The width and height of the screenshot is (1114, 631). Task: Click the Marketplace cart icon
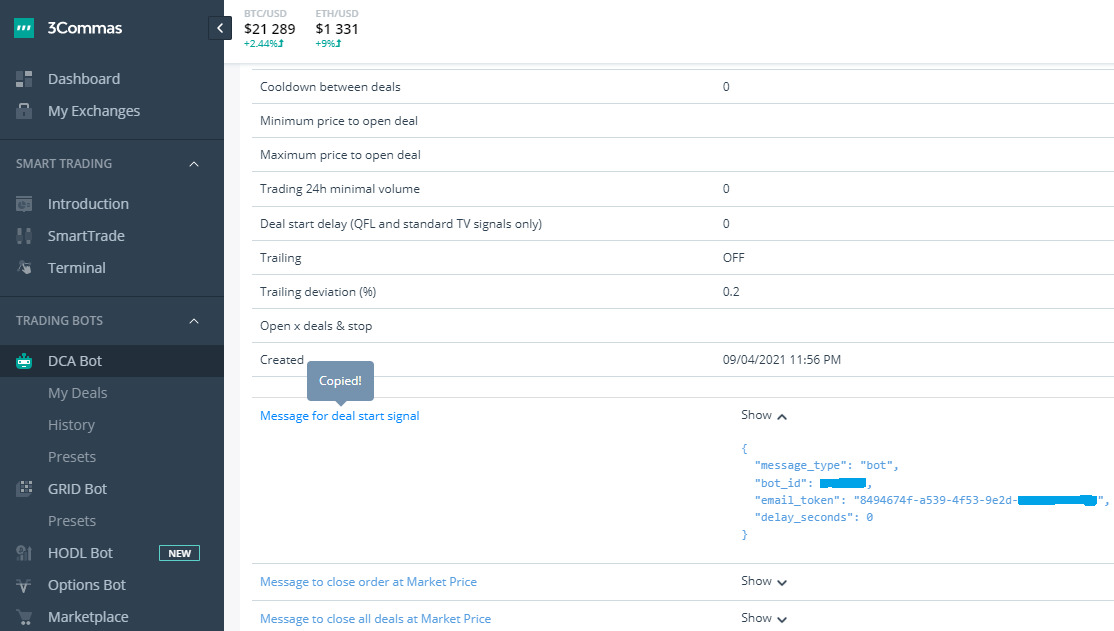coord(24,617)
